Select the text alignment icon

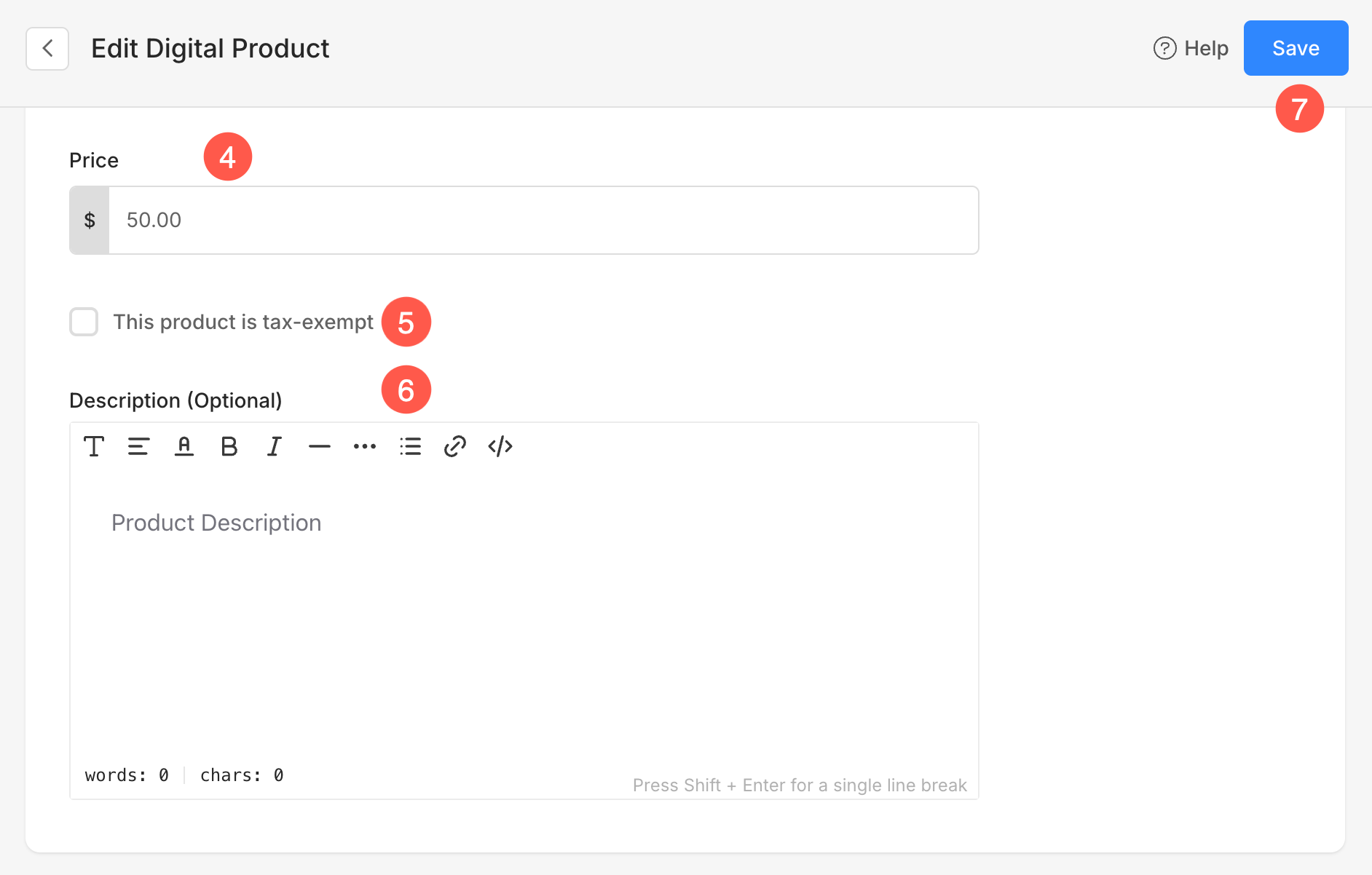coord(139,446)
